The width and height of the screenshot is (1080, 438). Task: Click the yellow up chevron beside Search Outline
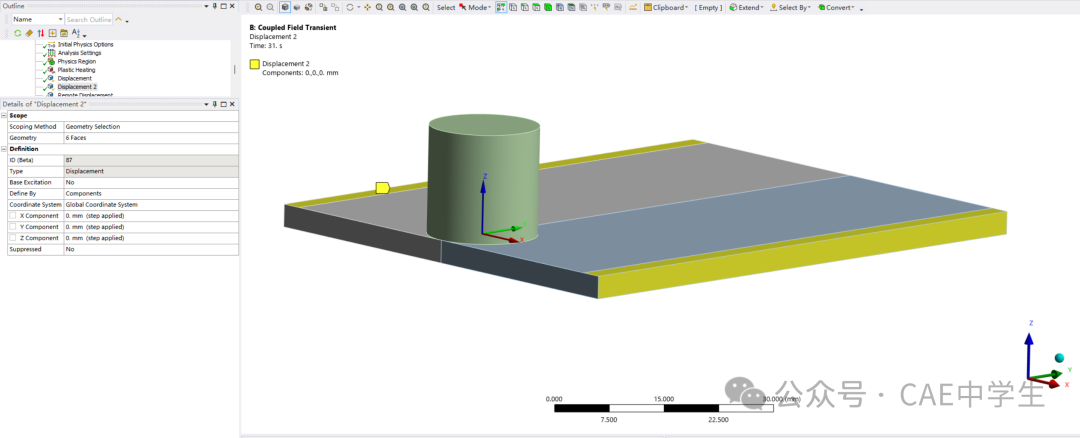(118, 19)
